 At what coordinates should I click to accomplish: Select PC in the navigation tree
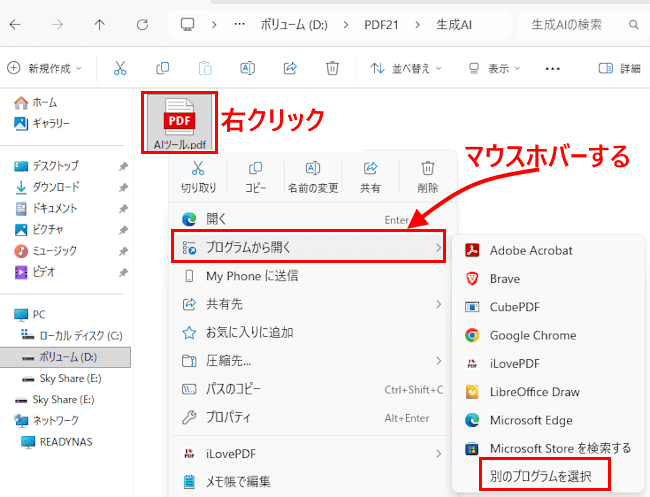tap(30, 315)
